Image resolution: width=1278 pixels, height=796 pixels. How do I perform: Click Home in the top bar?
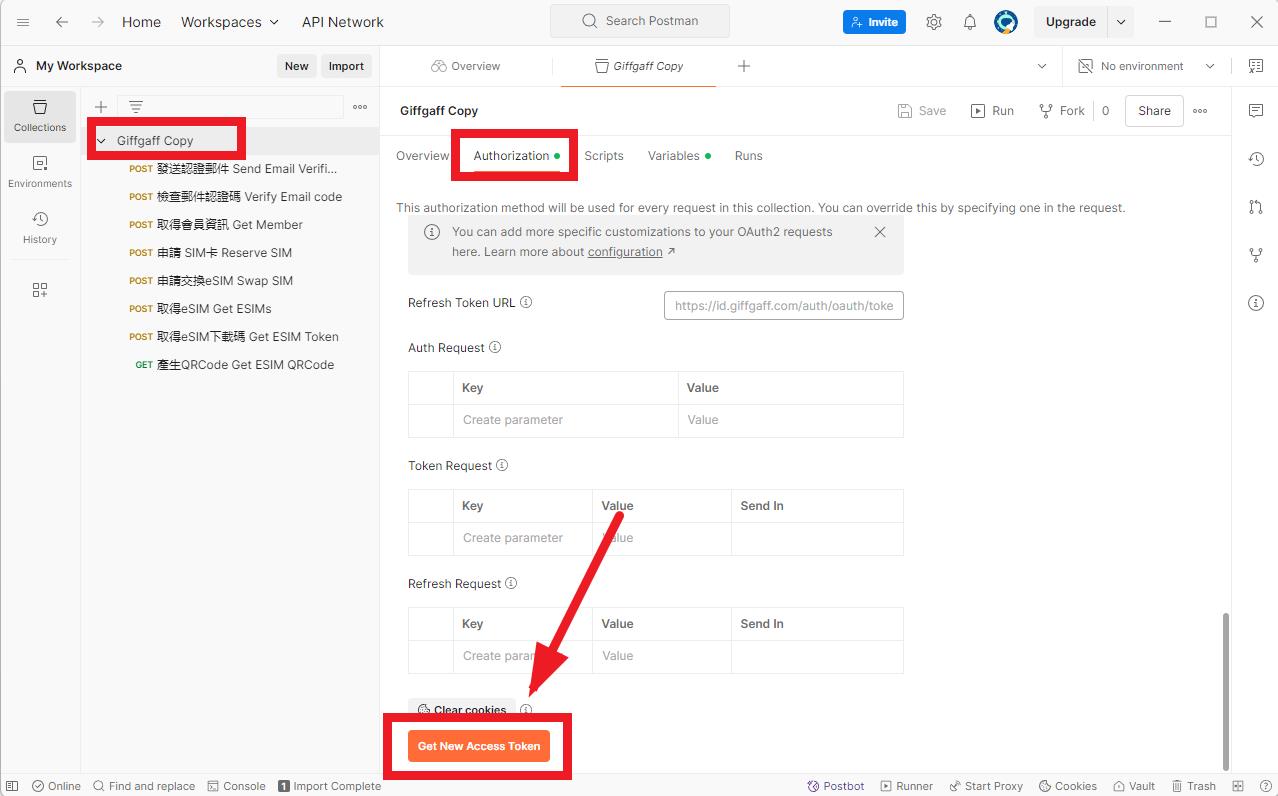141,22
